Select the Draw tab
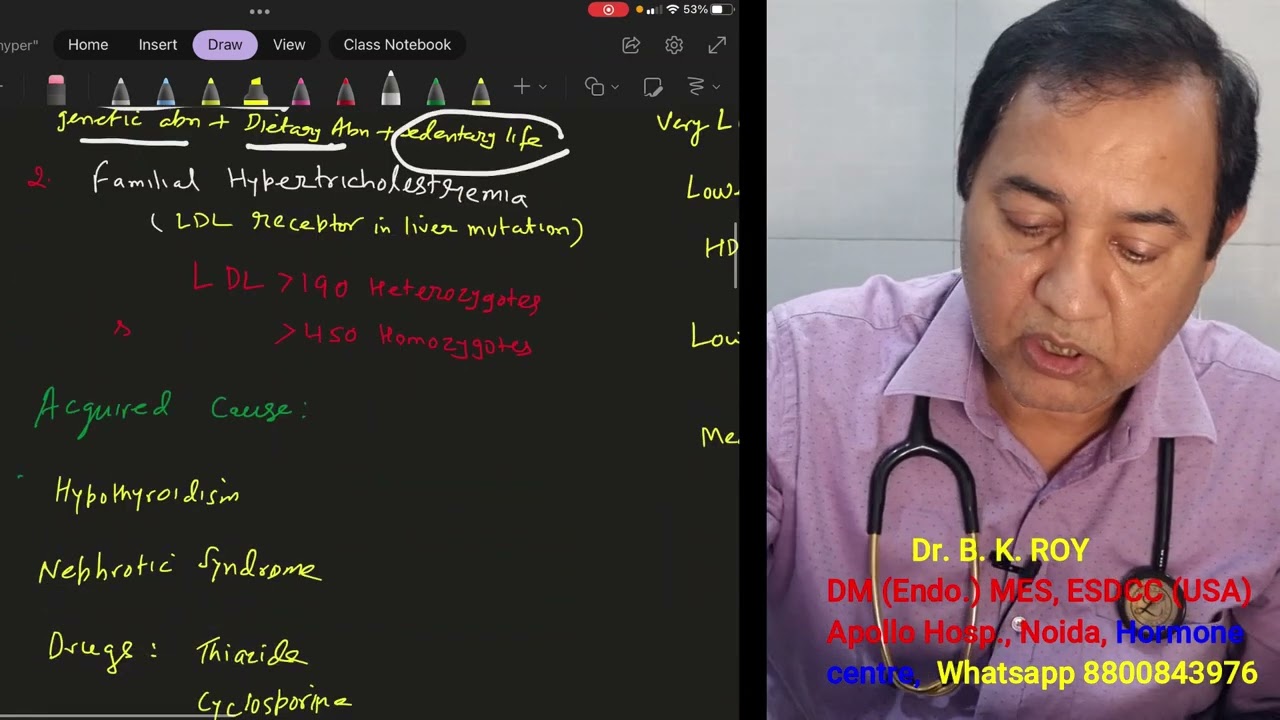Image resolution: width=1280 pixels, height=720 pixels. pyautogui.click(x=225, y=45)
